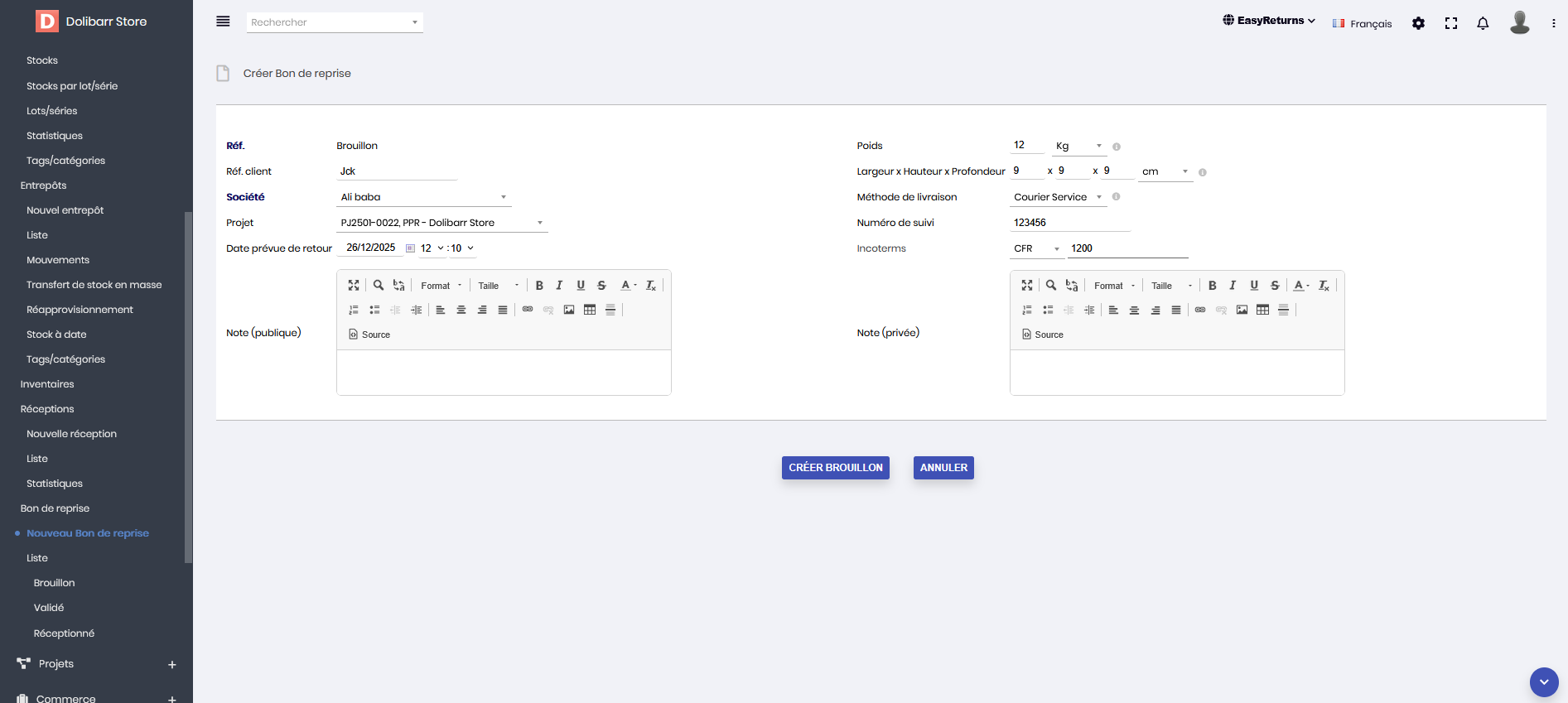Toggle Source mode in public note editor

[x=369, y=335]
